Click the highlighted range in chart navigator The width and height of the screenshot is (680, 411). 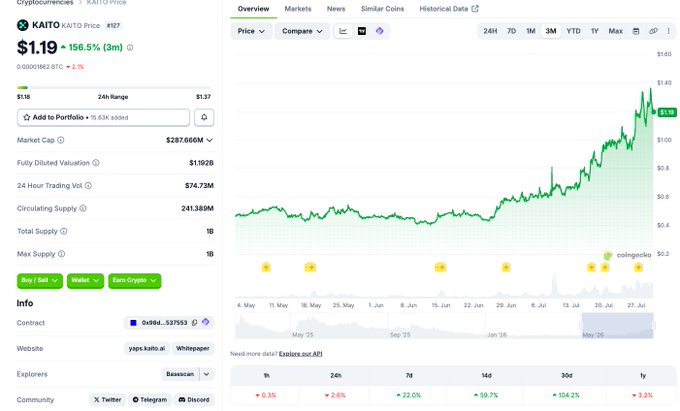coord(618,326)
